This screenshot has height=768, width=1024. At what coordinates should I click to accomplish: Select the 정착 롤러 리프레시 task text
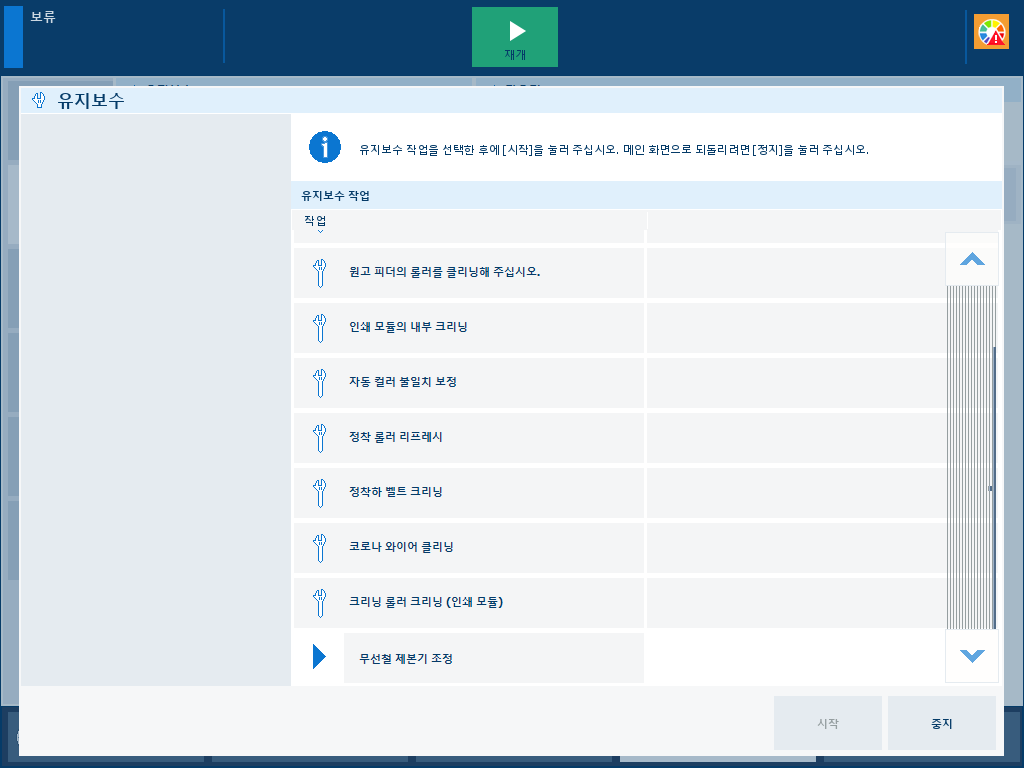pyautogui.click(x=395, y=436)
